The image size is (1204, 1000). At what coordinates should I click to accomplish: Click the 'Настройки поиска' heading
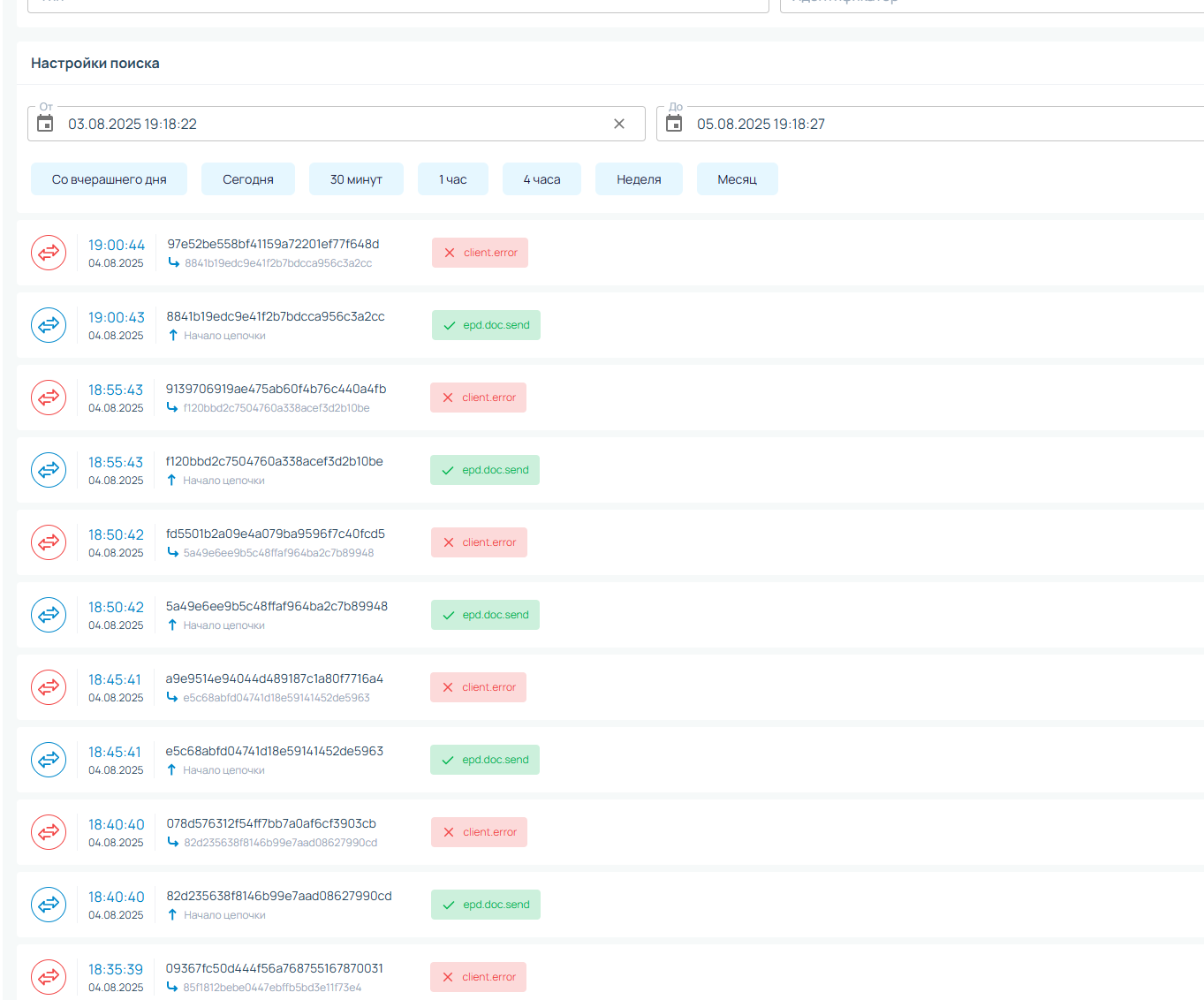(95, 64)
